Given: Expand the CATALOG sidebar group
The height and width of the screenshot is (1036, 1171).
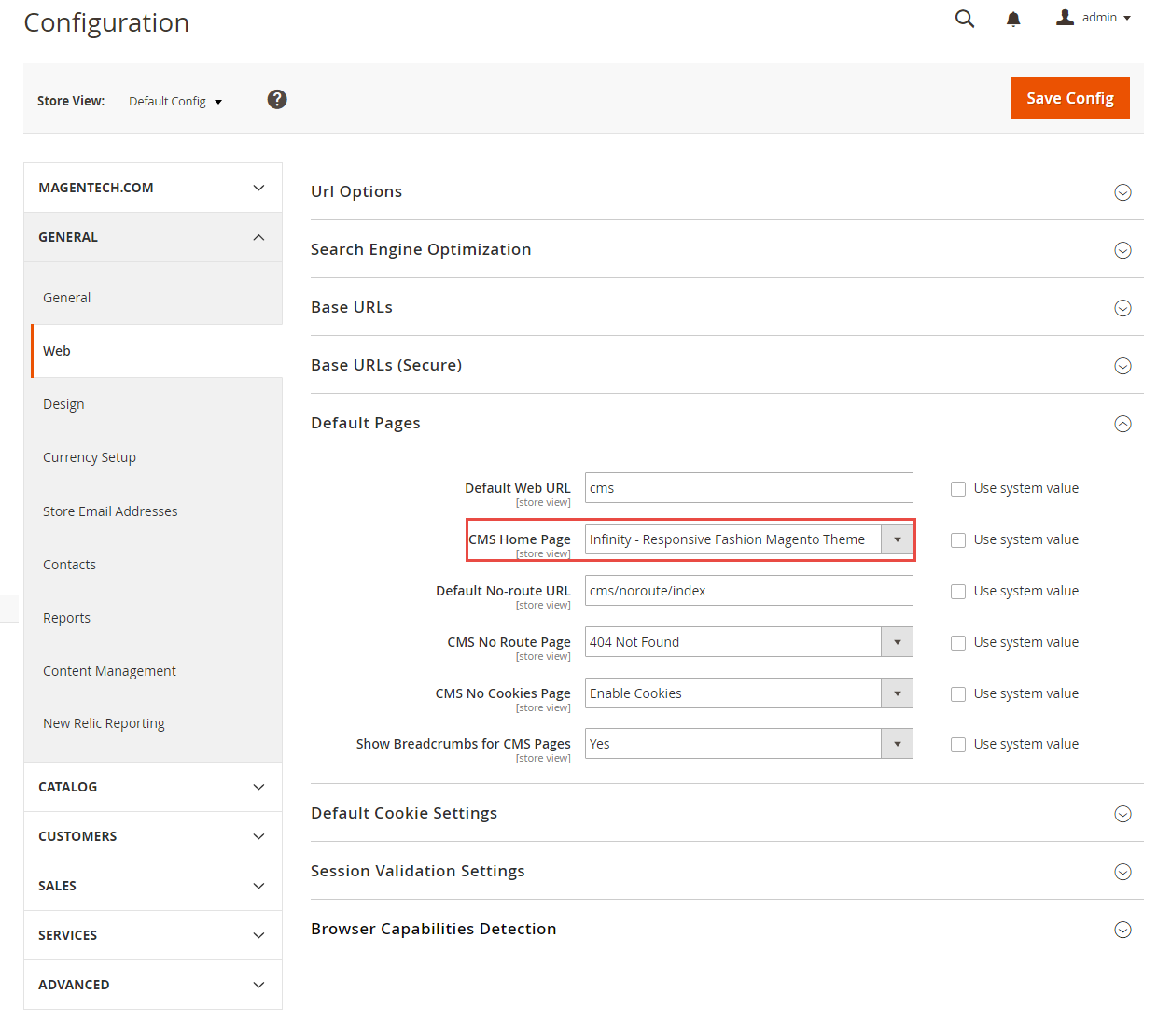Looking at the screenshot, I should click(153, 787).
